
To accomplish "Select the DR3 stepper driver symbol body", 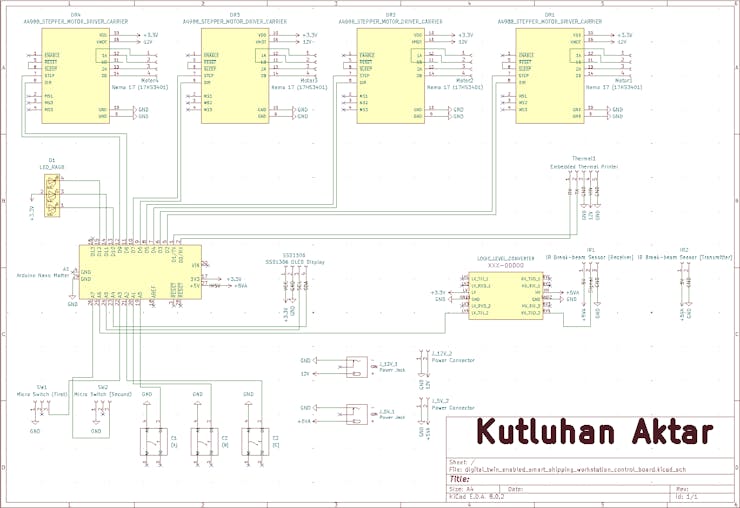I will [x=235, y=76].
